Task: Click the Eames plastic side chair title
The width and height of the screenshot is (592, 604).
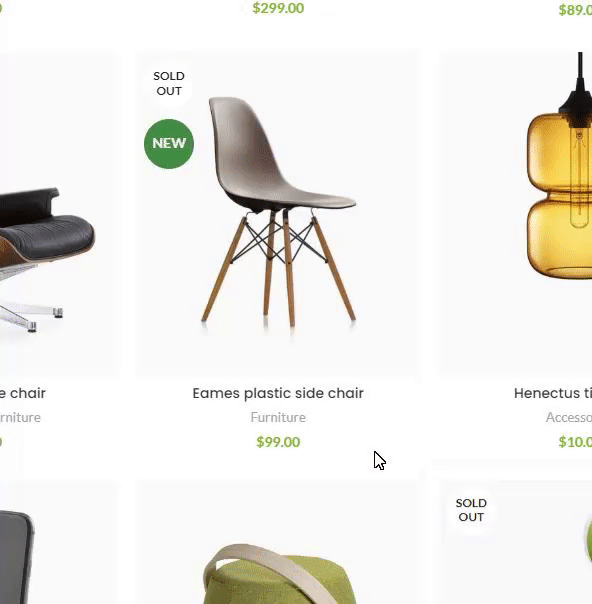Action: [x=278, y=393]
